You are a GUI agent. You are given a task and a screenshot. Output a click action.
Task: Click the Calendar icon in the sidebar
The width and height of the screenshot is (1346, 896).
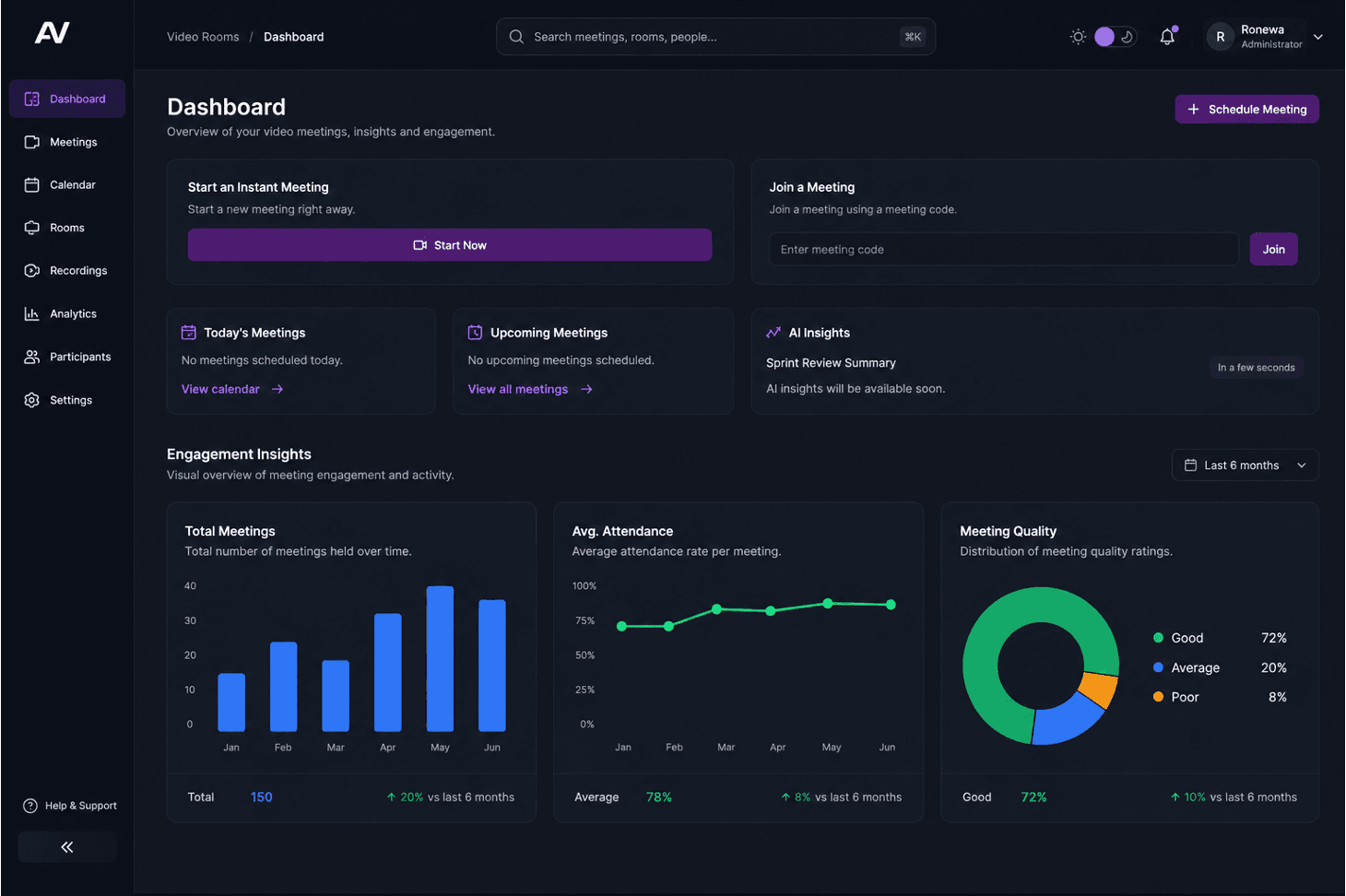point(31,185)
